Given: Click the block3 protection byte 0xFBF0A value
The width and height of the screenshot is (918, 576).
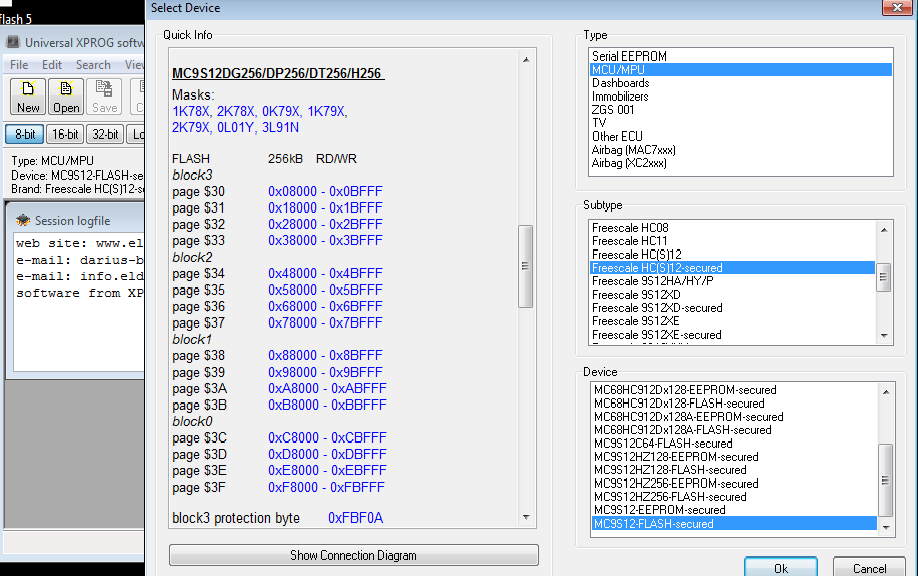Looking at the screenshot, I should pyautogui.click(x=355, y=518).
